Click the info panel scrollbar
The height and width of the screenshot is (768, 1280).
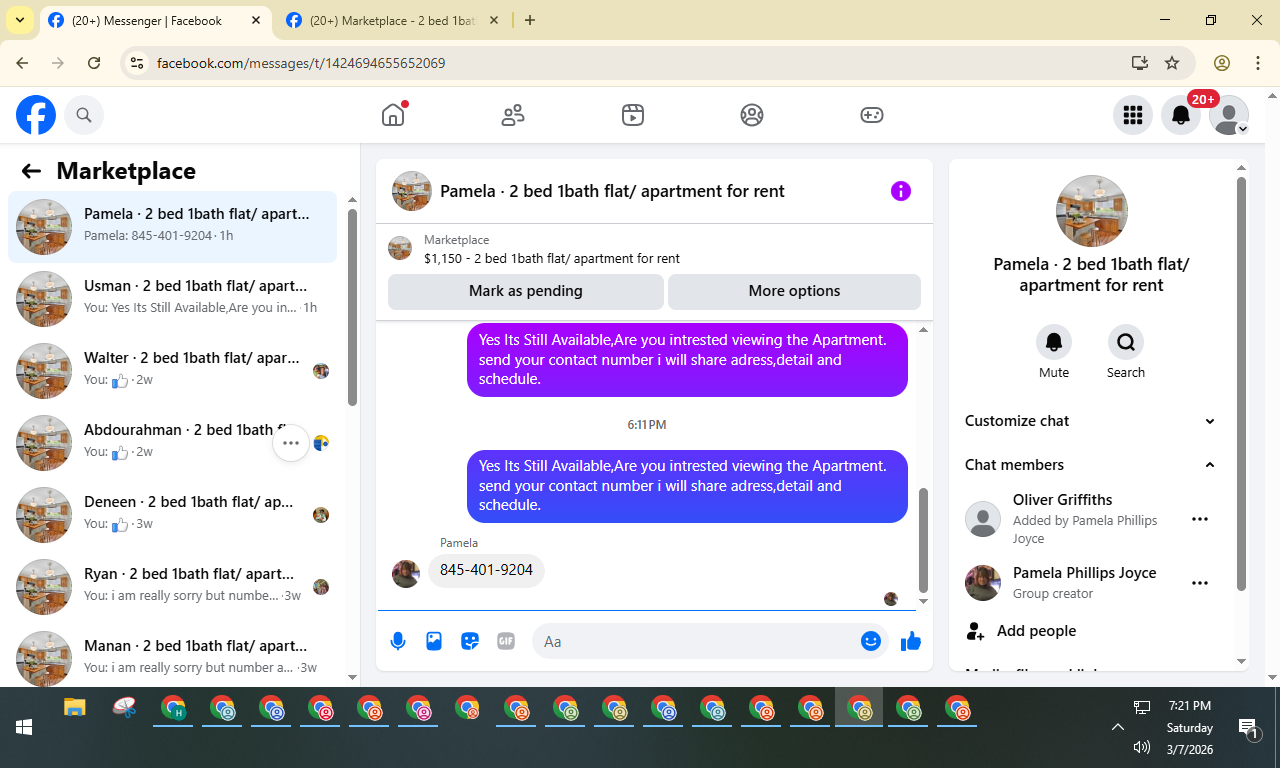pos(1241,384)
